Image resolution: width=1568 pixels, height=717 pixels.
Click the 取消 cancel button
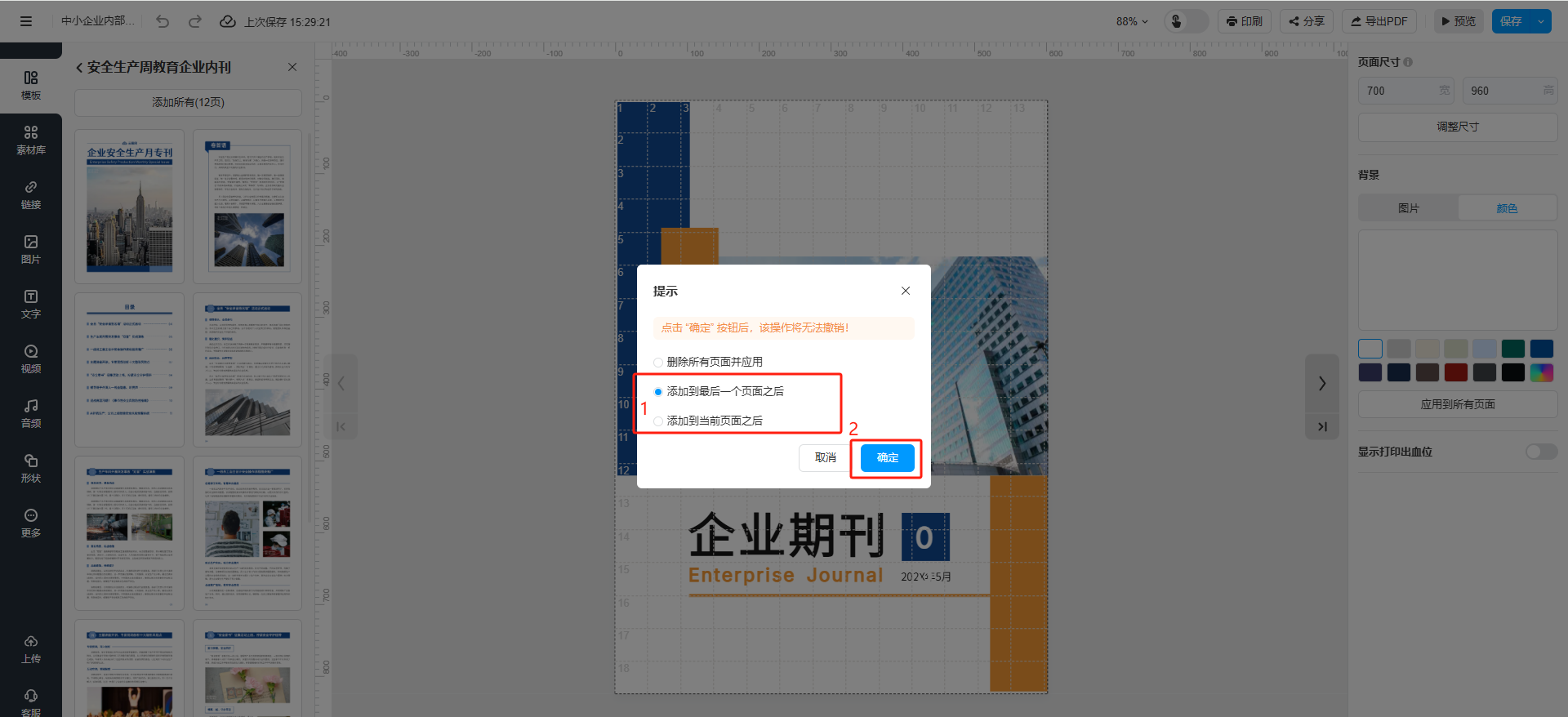point(825,458)
